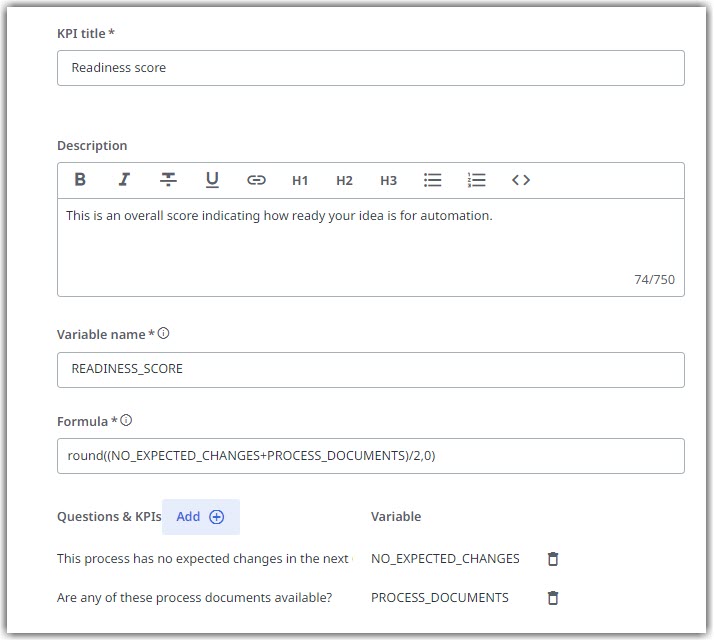
Task: Delete the PROCESS_DOCUMENTS variable row
Action: (553, 598)
